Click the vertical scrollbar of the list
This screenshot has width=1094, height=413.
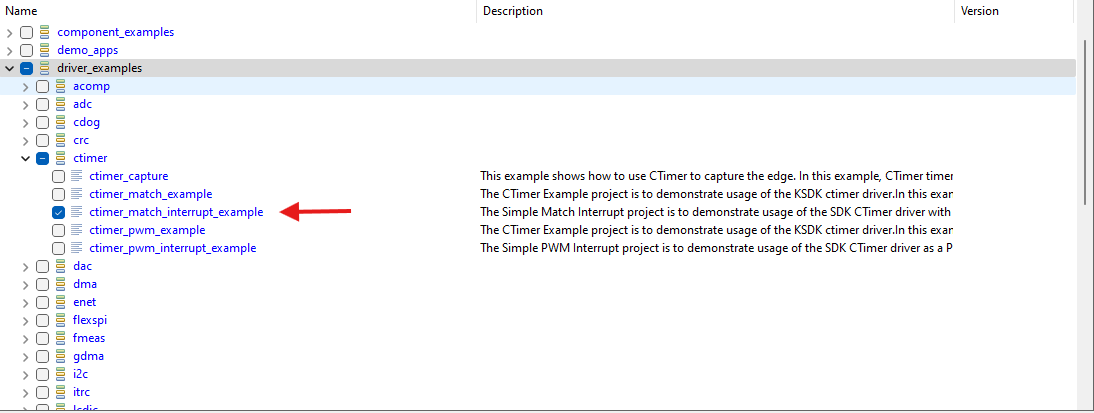pos(1084,200)
